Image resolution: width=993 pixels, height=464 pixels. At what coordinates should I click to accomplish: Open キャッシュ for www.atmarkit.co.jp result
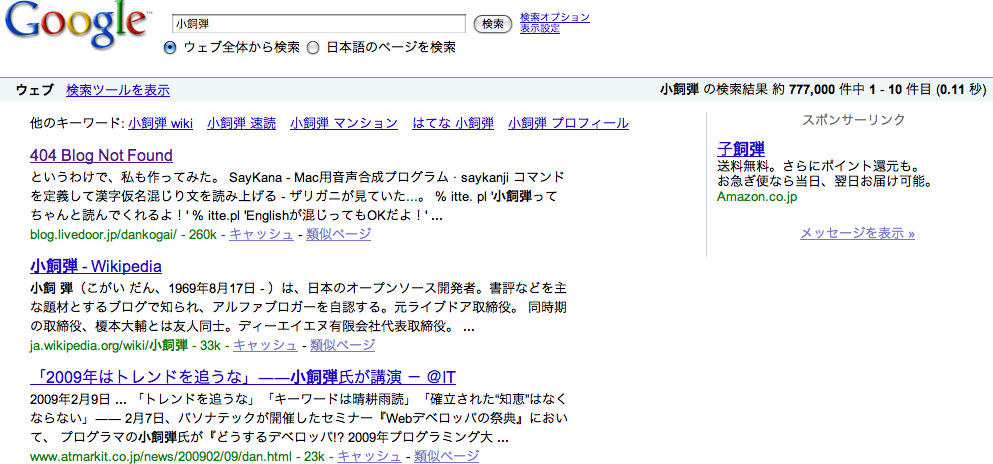pyautogui.click(x=369, y=456)
